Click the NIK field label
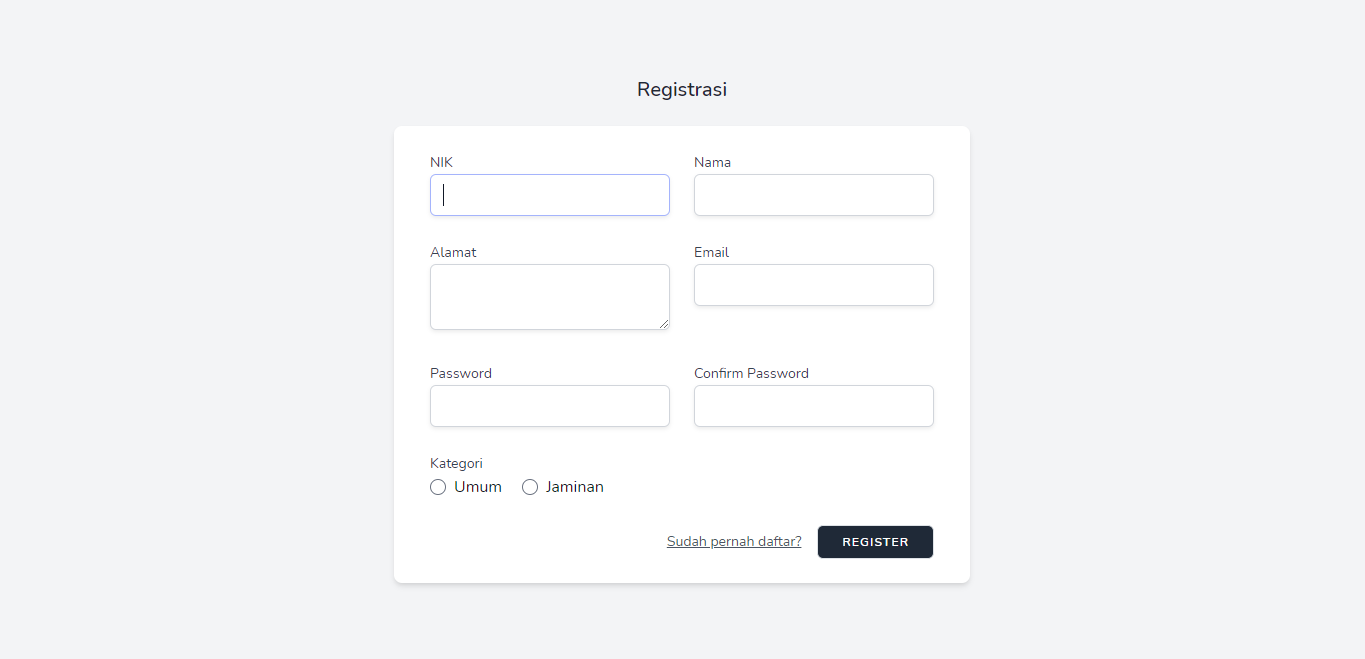The width and height of the screenshot is (1365, 659). click(x=441, y=162)
